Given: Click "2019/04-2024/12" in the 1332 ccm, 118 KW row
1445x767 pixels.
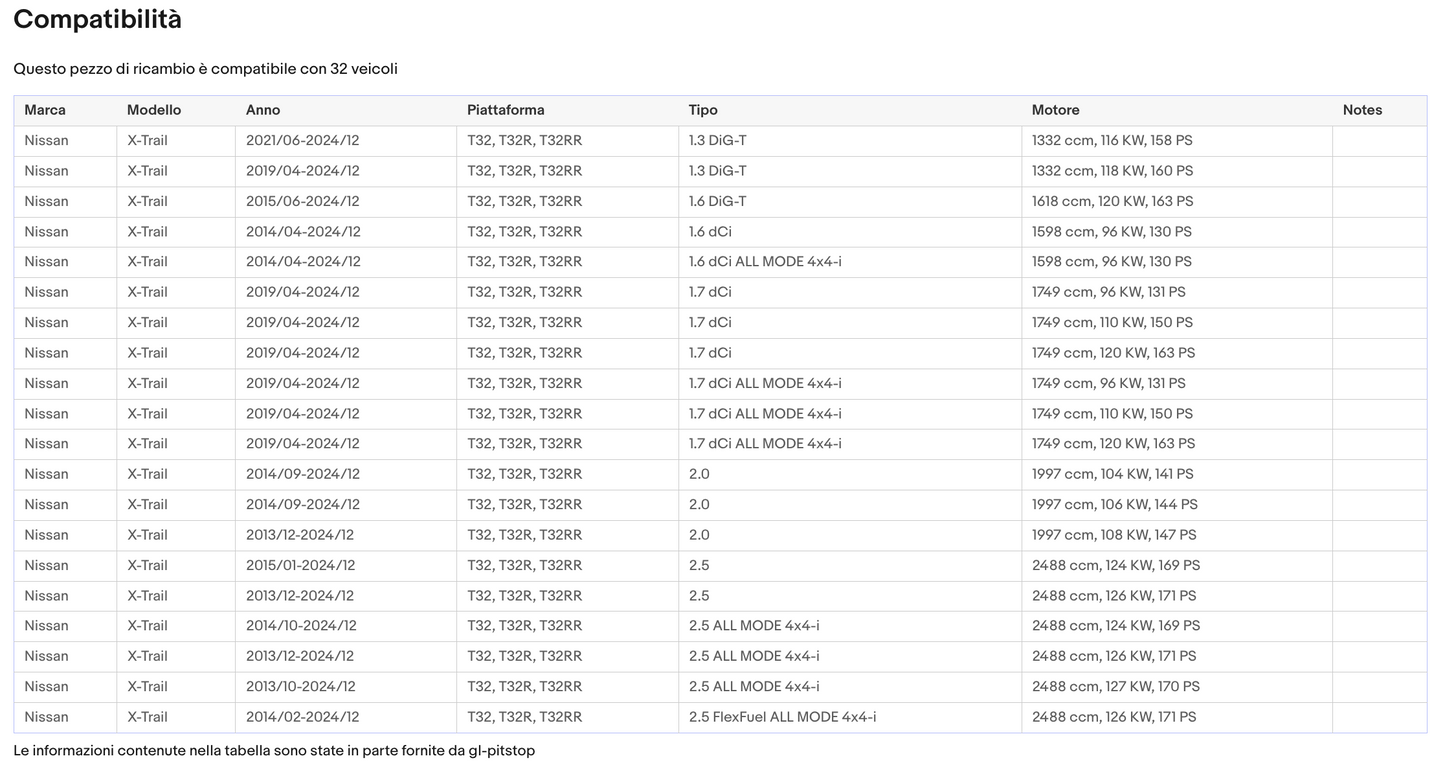Looking at the screenshot, I should pos(303,171).
